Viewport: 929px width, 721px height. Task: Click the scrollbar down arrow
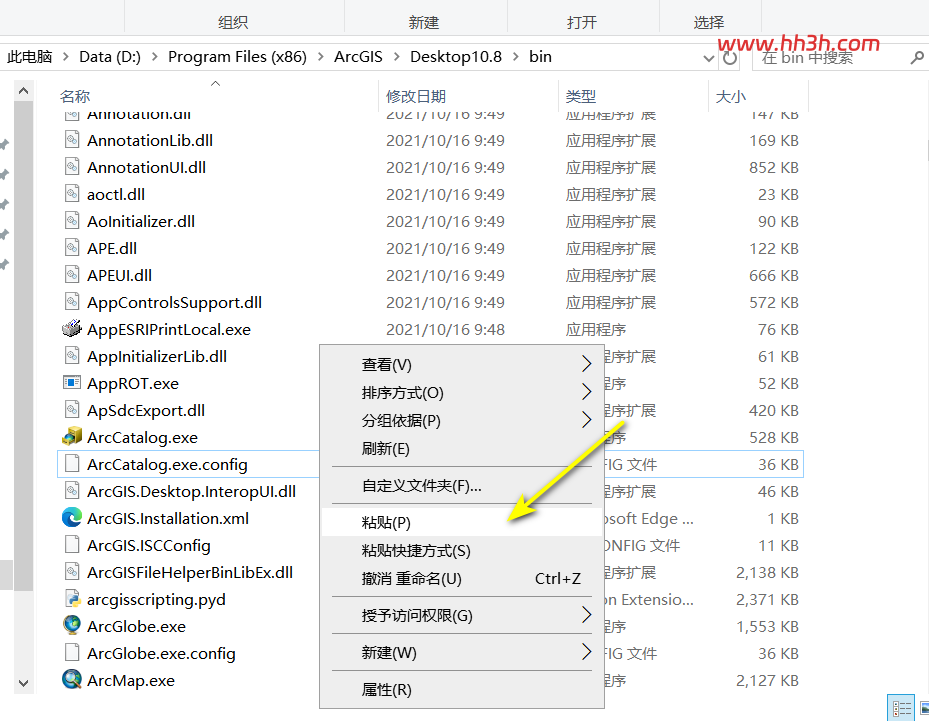click(24, 682)
